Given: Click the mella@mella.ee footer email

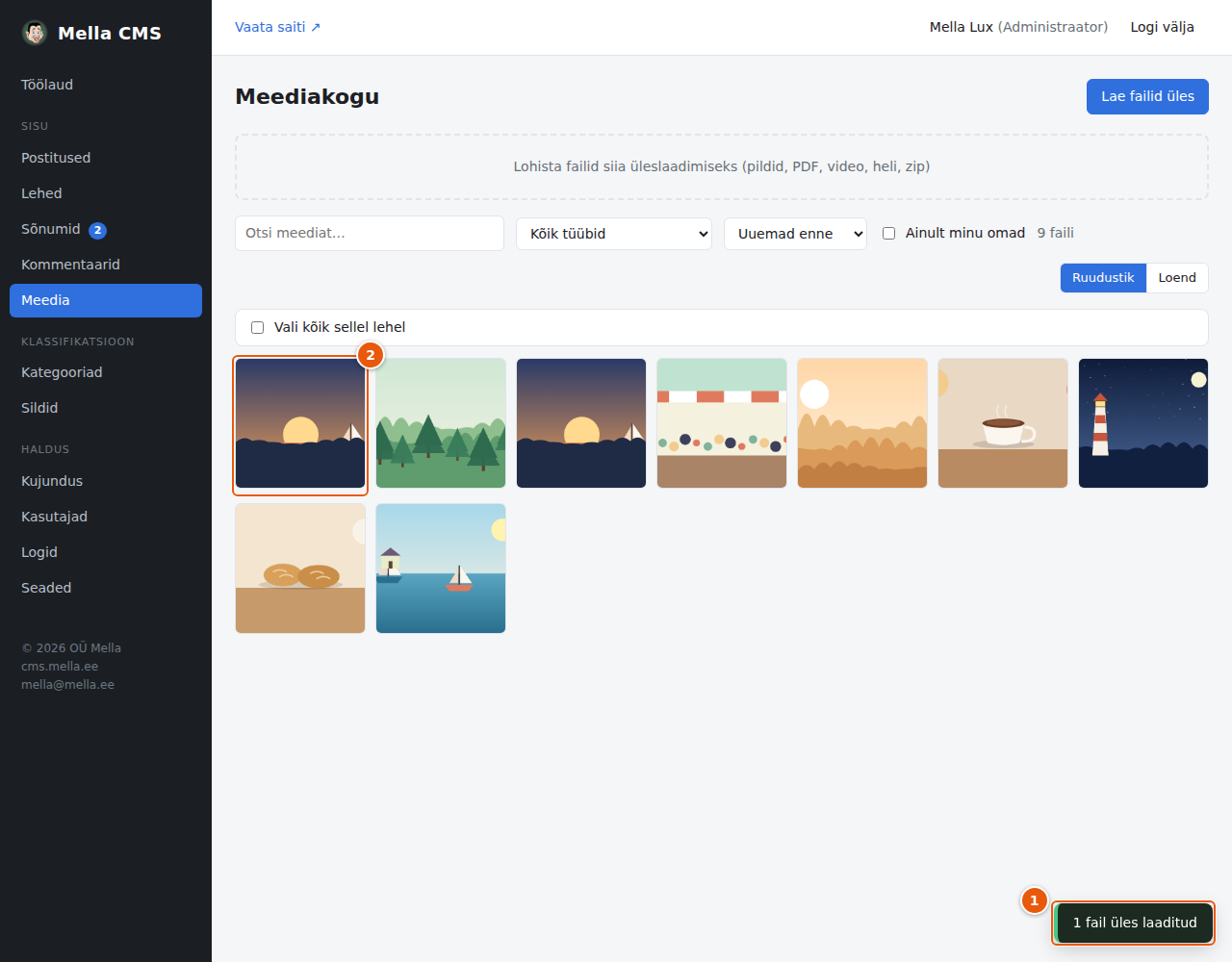Looking at the screenshot, I should [67, 685].
